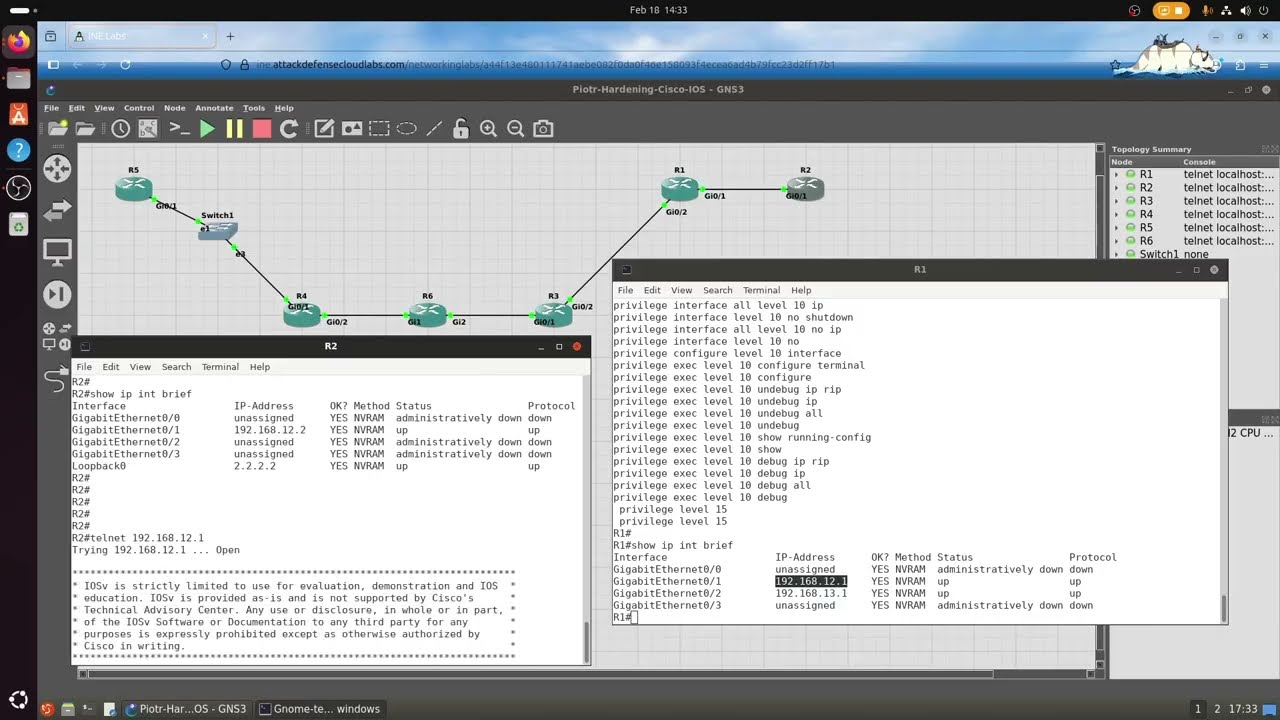Open GNS3 Node menu

coord(175,108)
